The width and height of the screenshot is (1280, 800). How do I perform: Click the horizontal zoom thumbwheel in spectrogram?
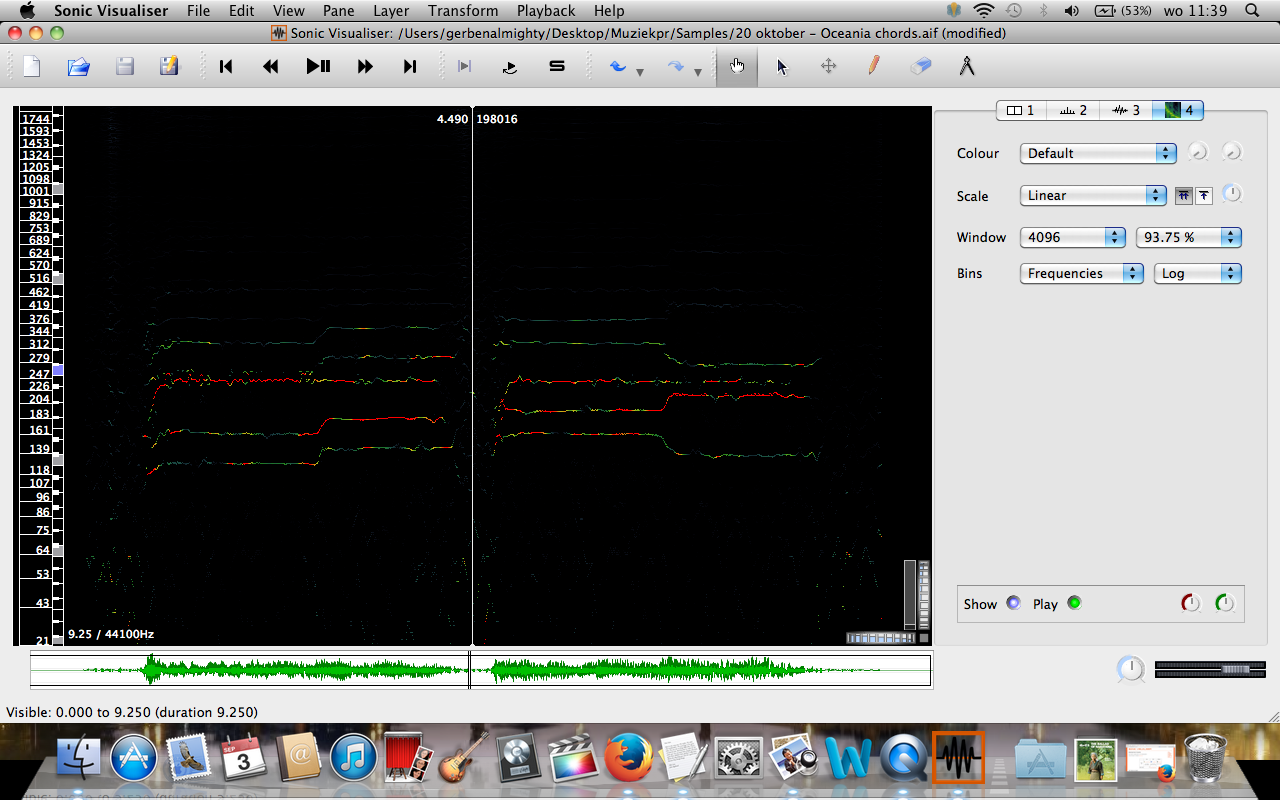[881, 638]
